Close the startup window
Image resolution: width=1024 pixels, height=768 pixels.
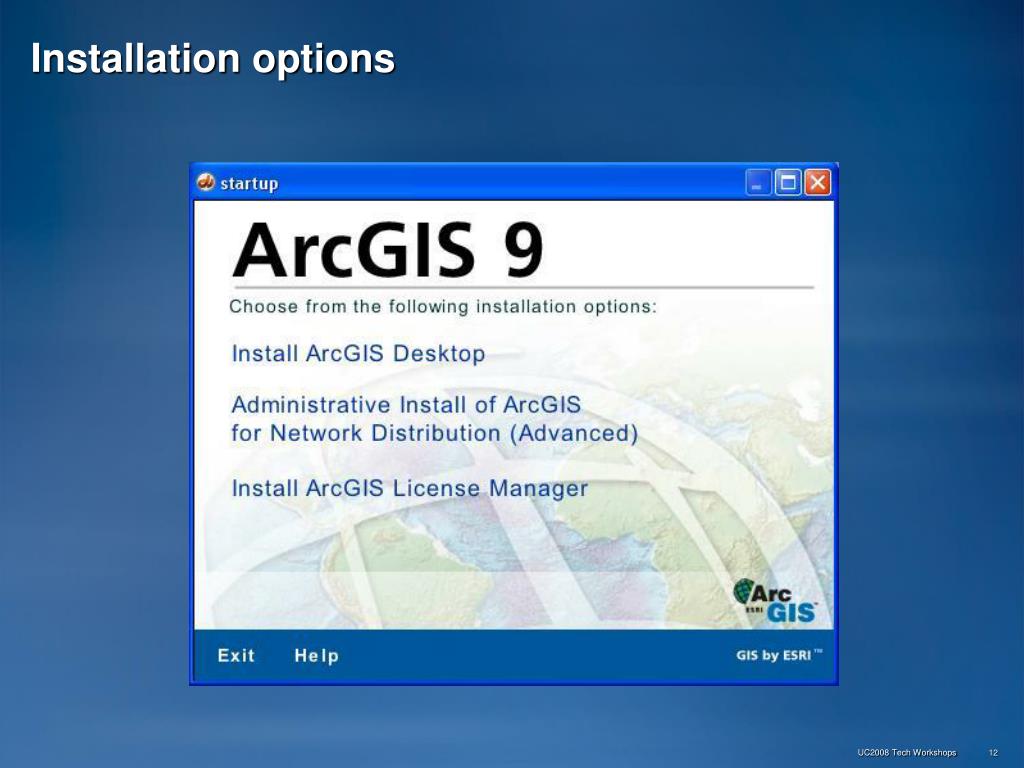point(817,183)
